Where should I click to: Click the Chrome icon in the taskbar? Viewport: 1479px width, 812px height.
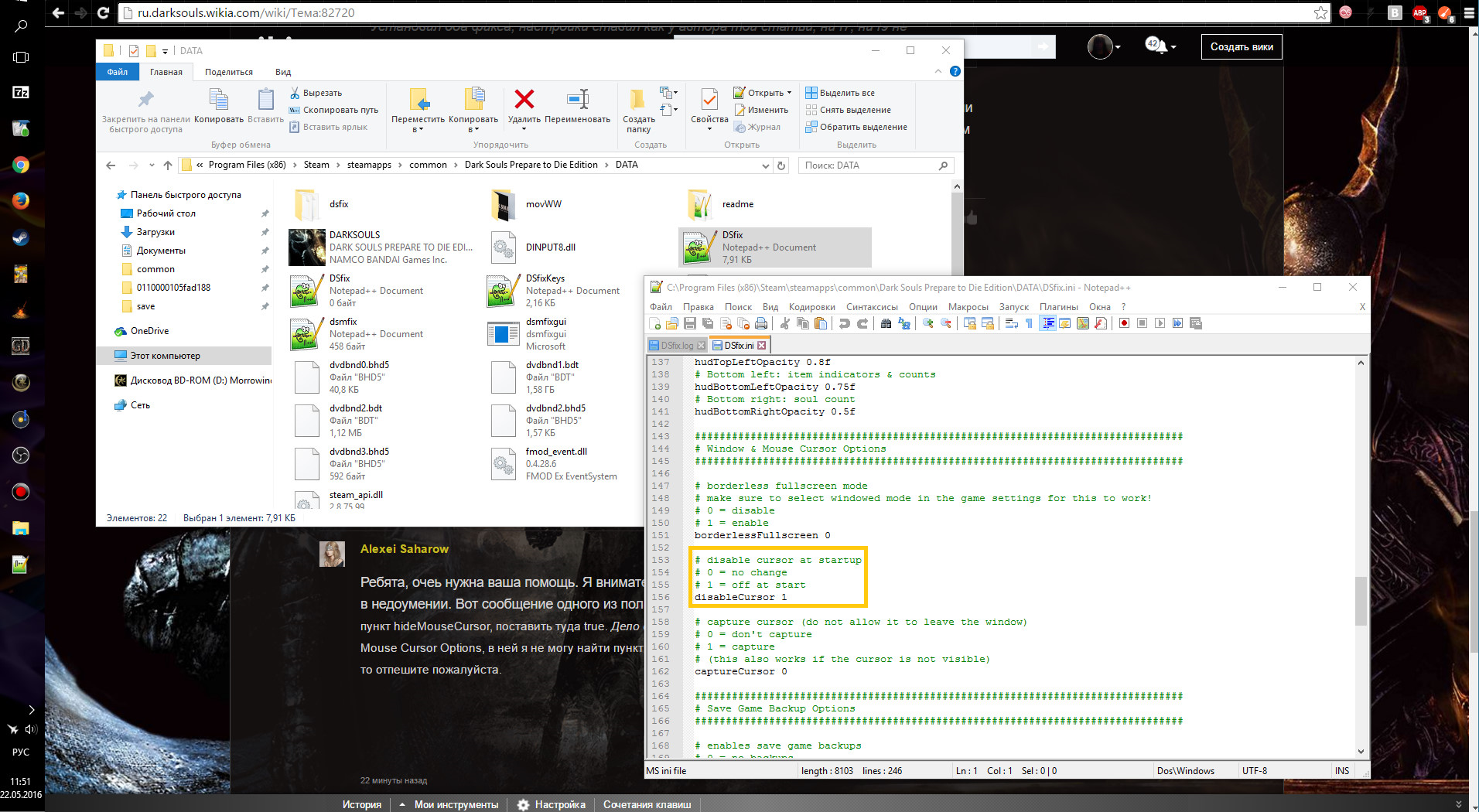click(21, 165)
